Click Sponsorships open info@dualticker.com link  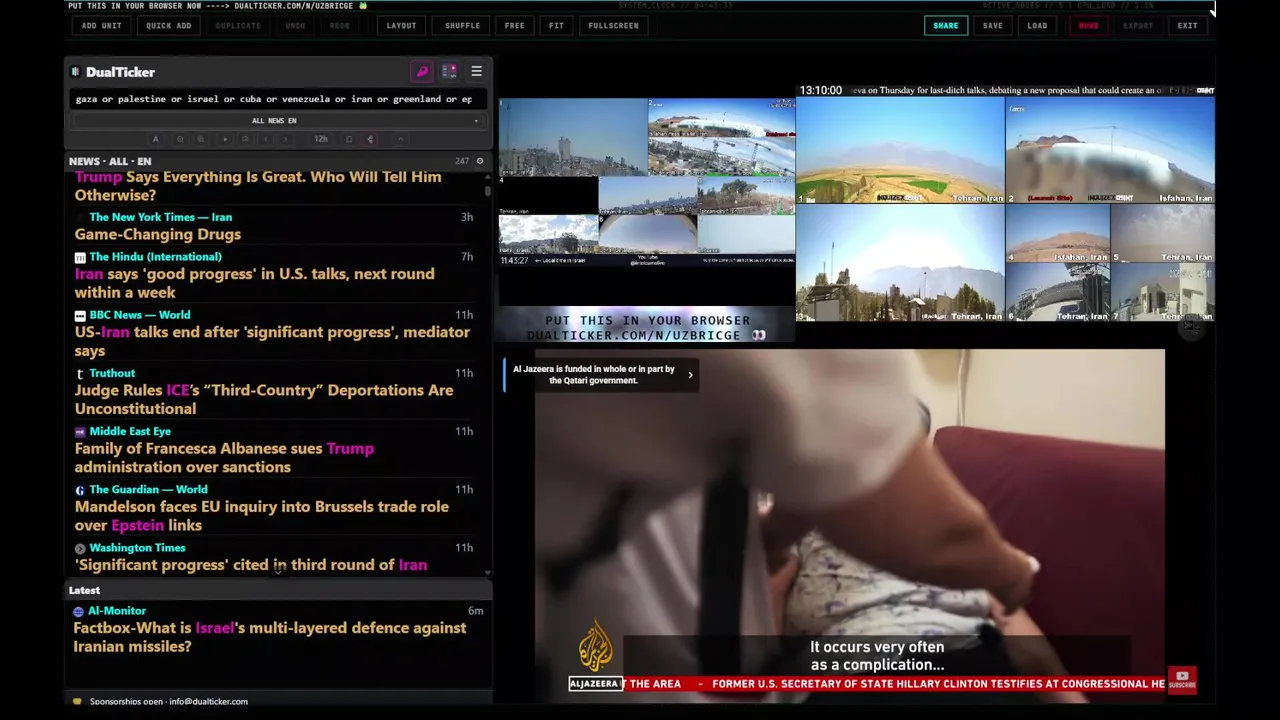point(169,701)
